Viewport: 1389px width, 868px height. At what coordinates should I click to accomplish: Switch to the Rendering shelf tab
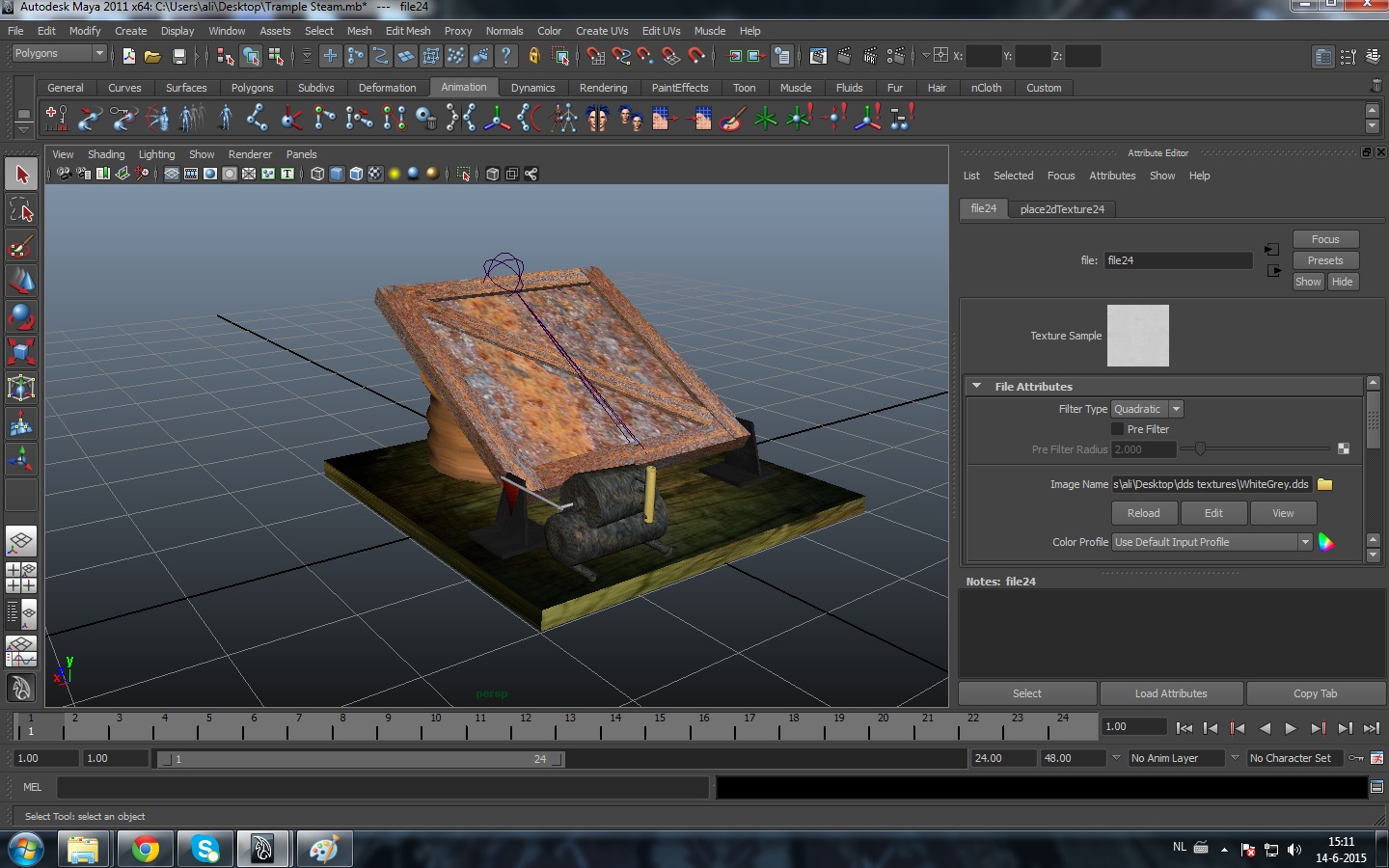(x=603, y=88)
